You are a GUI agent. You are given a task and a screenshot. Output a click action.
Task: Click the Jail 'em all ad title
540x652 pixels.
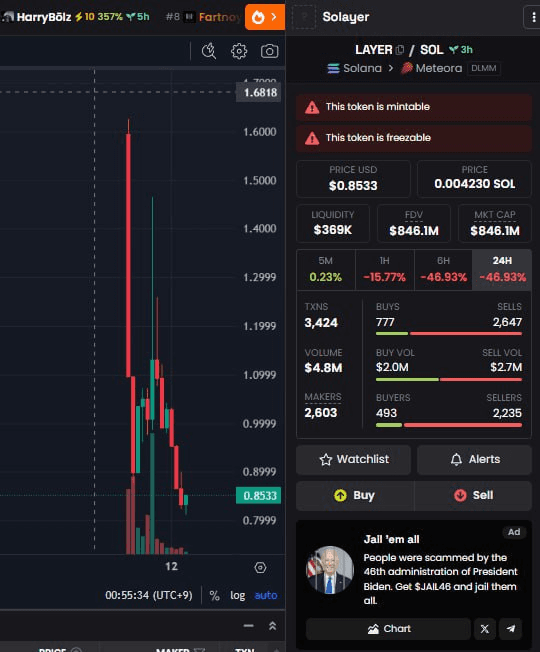[391, 540]
